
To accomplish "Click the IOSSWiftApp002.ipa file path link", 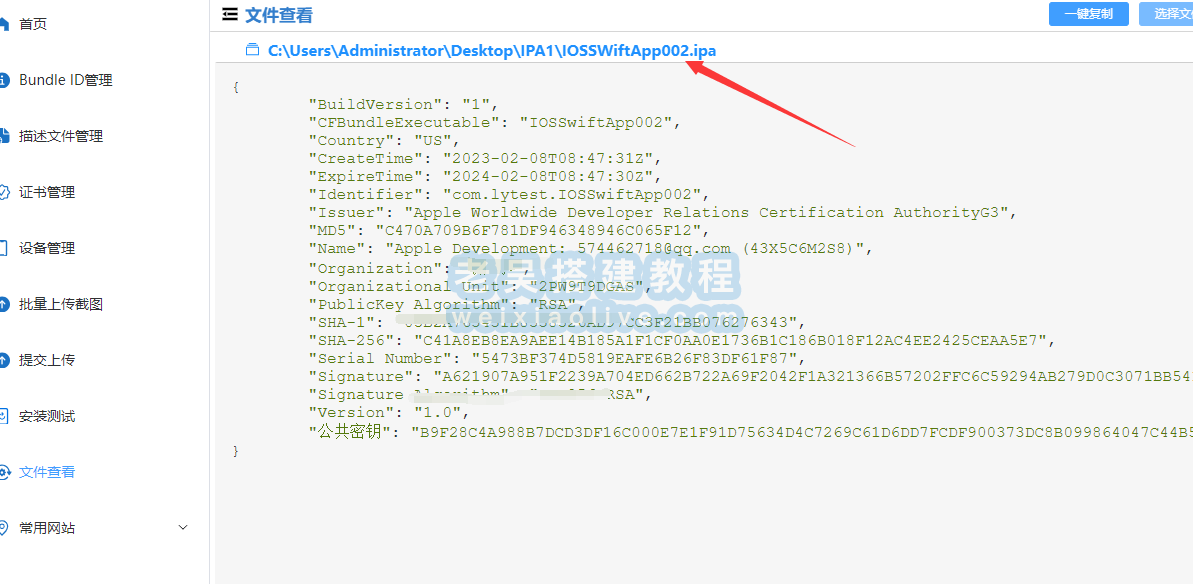I will pos(492,51).
